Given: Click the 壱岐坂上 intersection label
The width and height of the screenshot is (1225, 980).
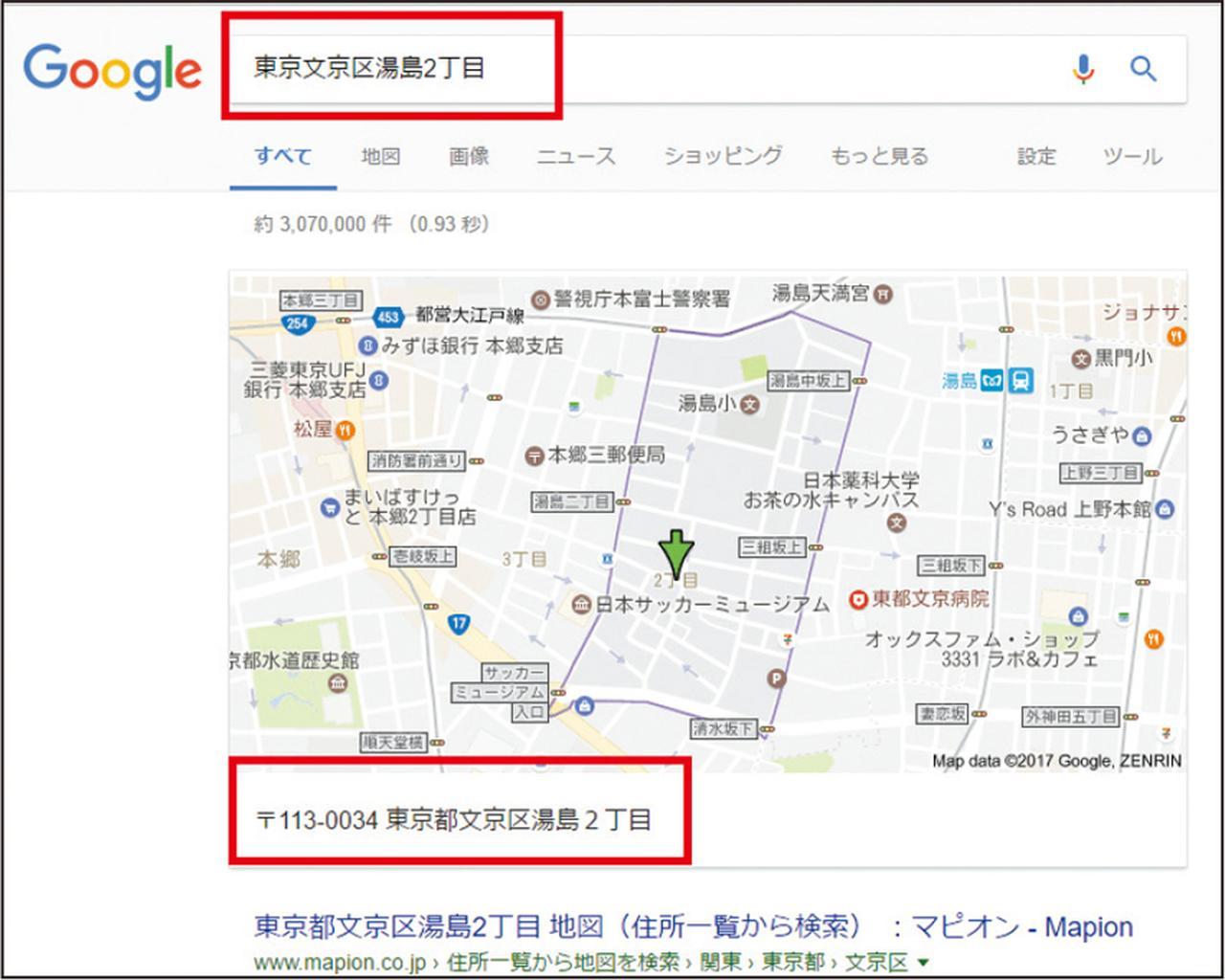Looking at the screenshot, I should (424, 557).
